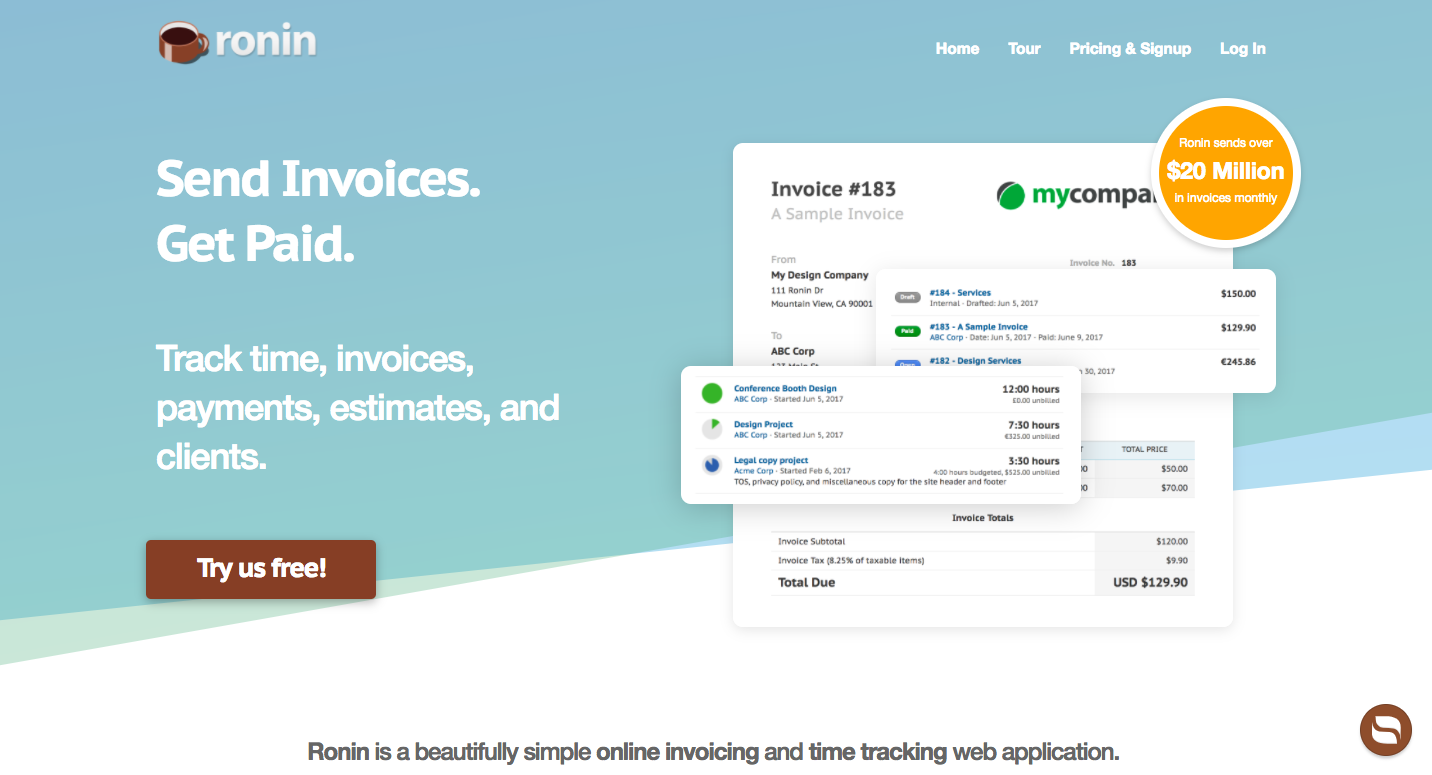Image resolution: width=1432 pixels, height=775 pixels.
Task: Click the green Paid status badge
Action: 907,330
